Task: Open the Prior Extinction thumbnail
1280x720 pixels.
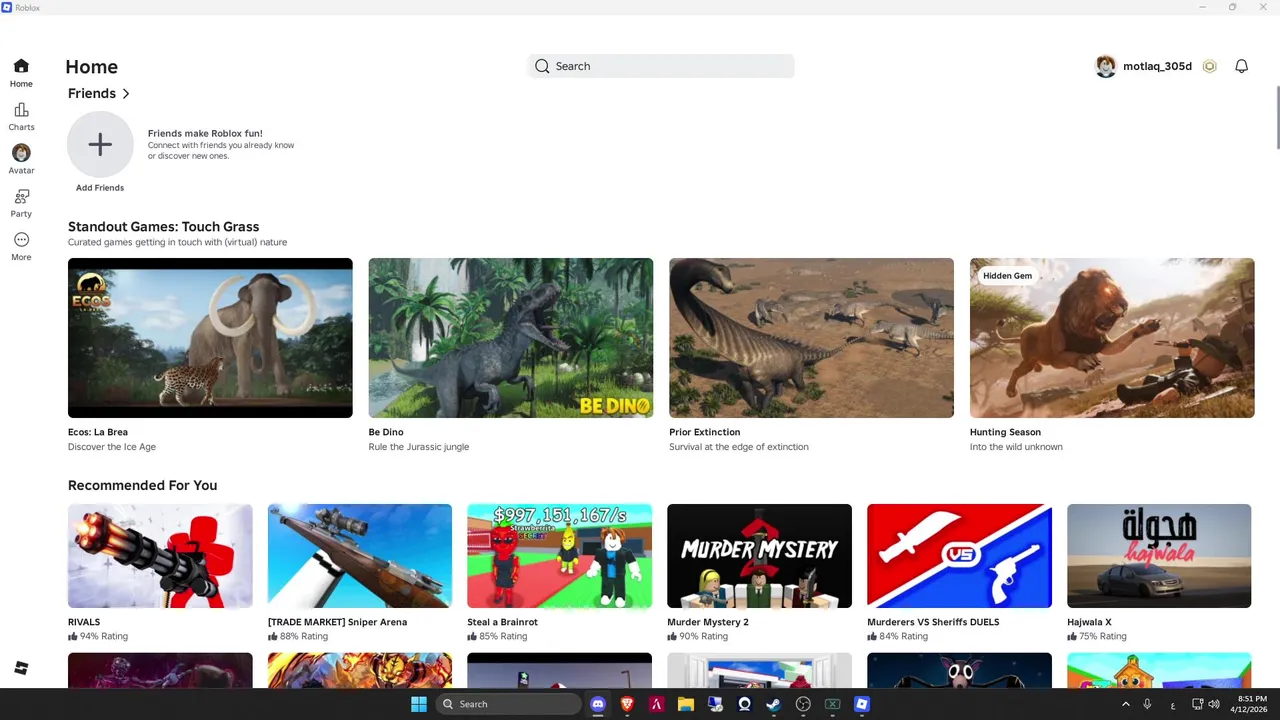Action: pos(811,338)
